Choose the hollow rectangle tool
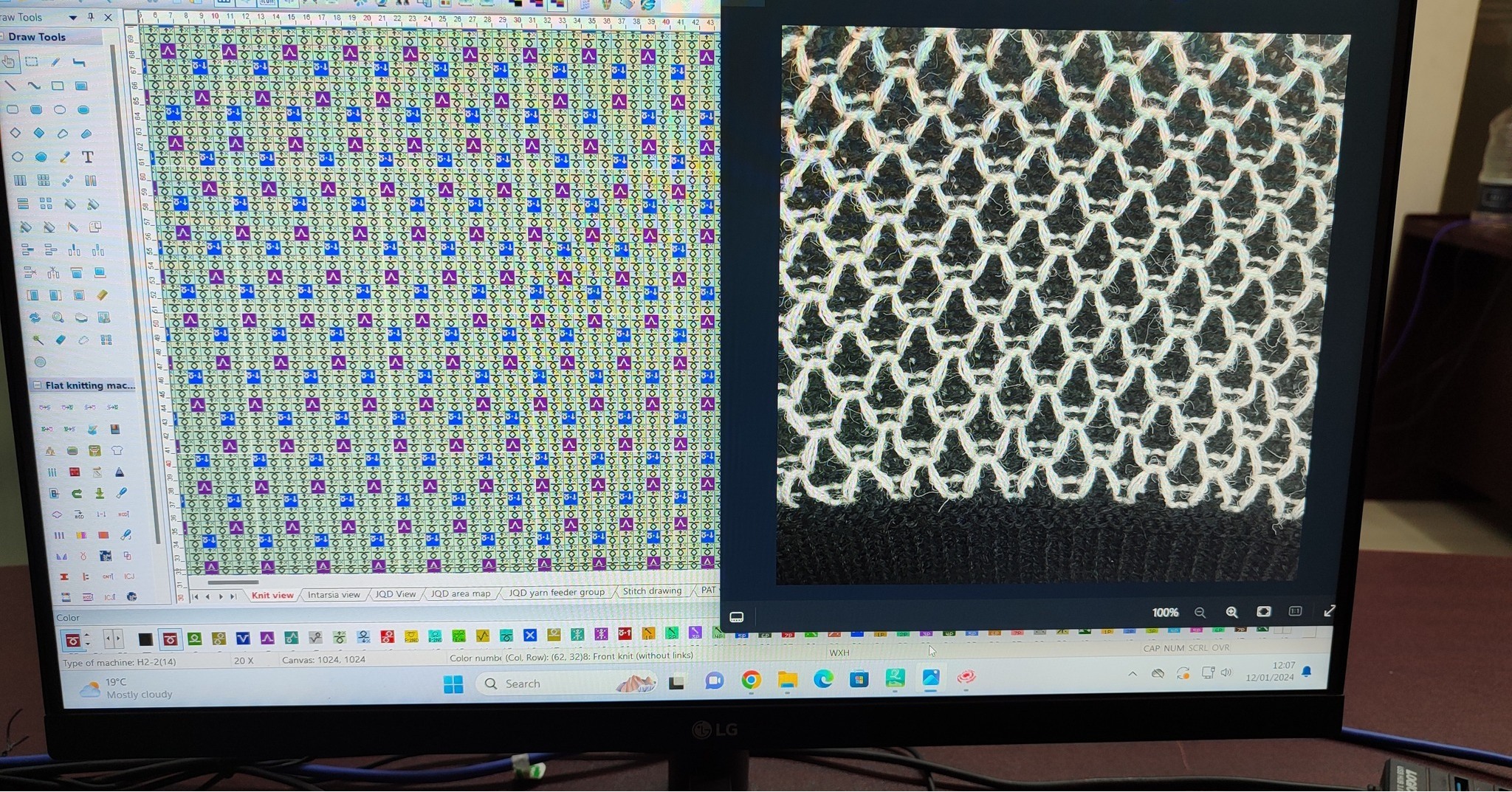The height and width of the screenshot is (792, 1512). [x=58, y=86]
